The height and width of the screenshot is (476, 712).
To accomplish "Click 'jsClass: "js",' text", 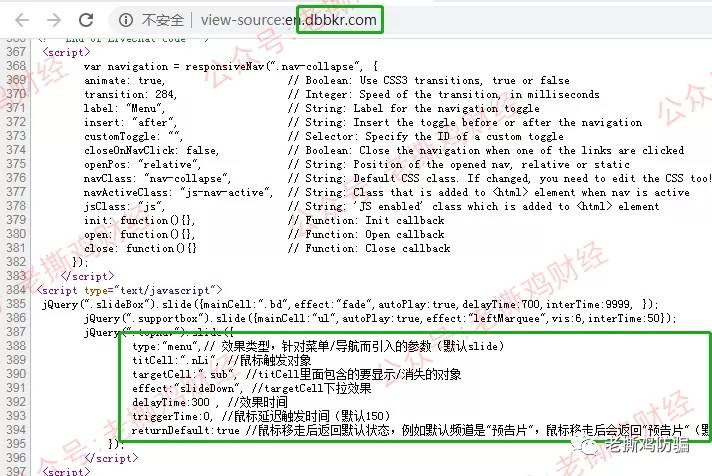I will point(124,207).
